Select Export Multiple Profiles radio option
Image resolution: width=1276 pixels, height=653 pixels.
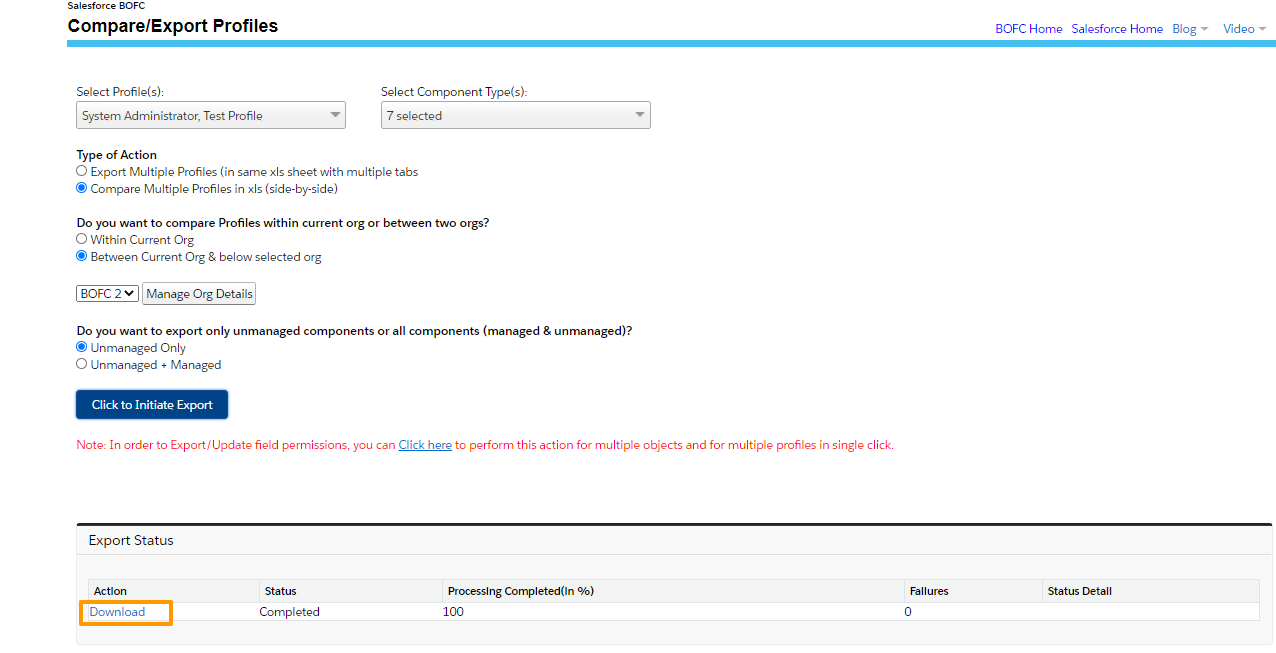pos(82,171)
